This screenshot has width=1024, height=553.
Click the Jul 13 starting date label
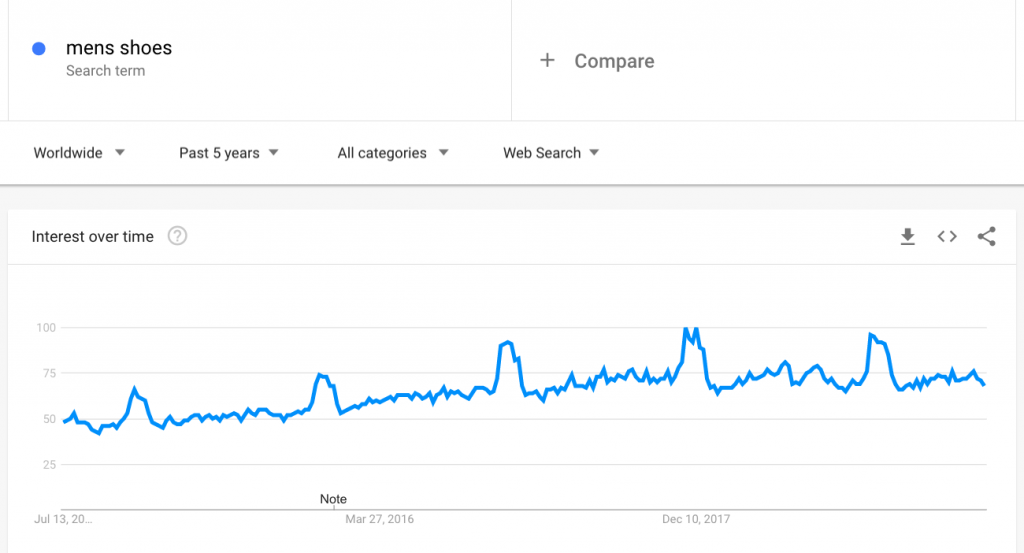point(63,519)
